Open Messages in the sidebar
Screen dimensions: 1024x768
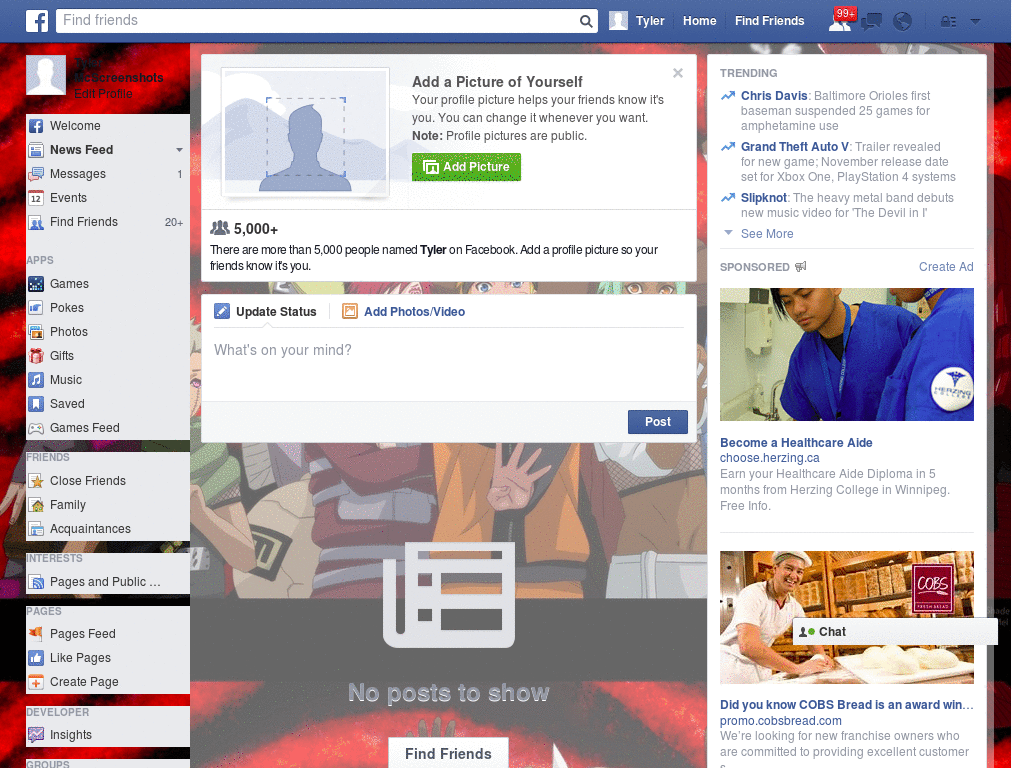[x=108, y=174]
